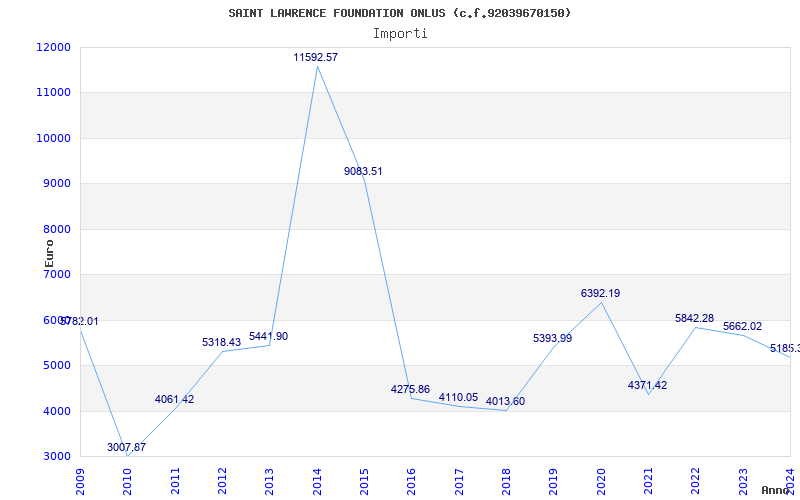
Task: Select the 5441.90 data label
Action: coord(268,337)
